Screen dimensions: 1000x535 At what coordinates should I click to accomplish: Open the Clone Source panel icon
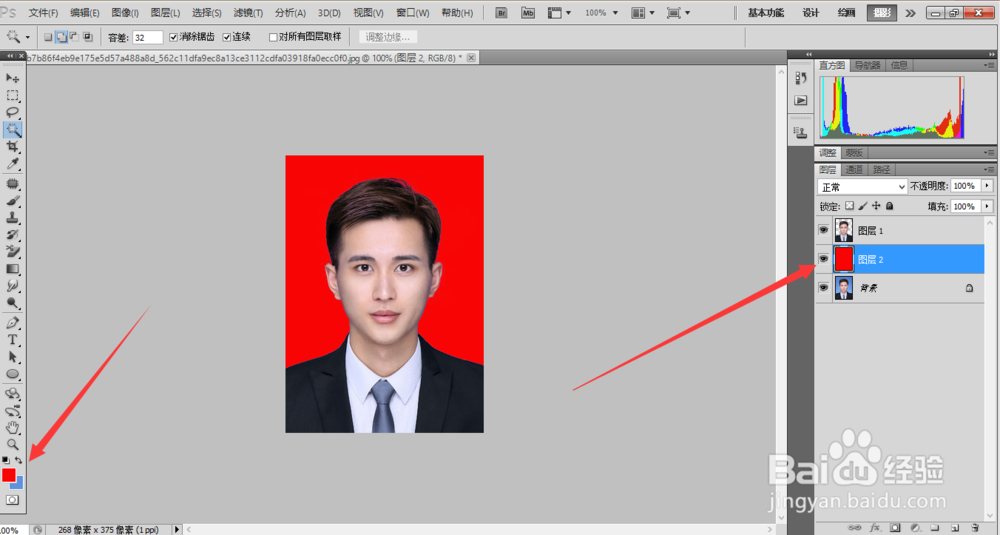(800, 132)
